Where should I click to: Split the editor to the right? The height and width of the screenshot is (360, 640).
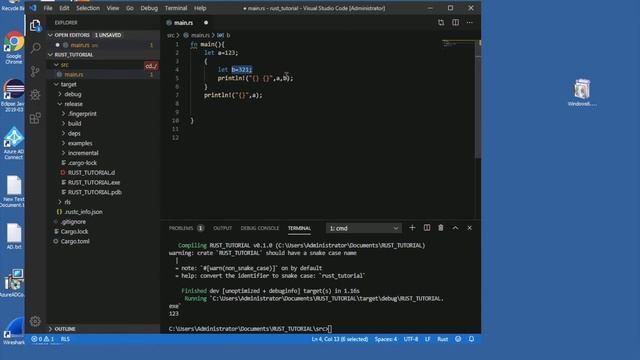point(456,22)
